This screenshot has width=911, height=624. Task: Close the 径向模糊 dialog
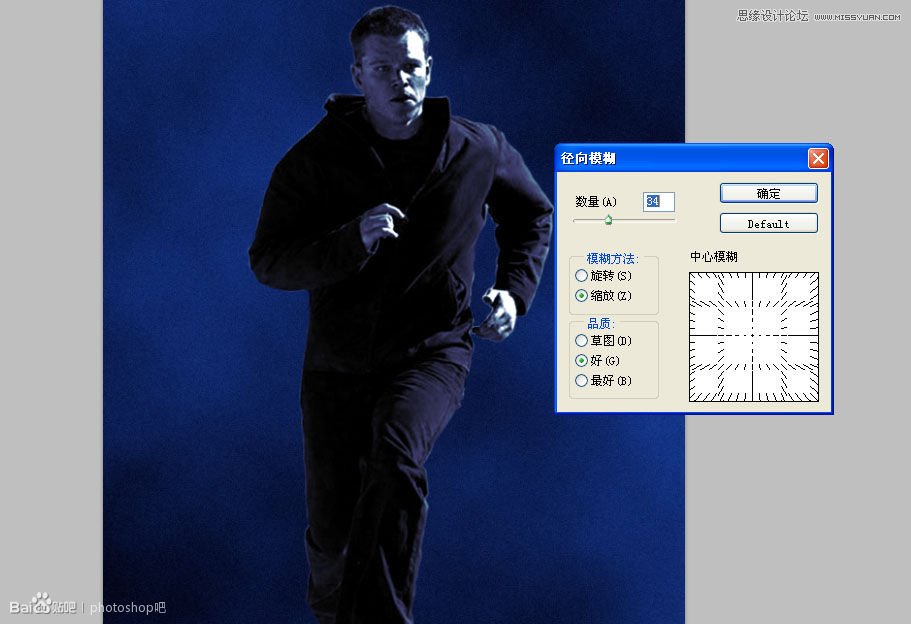click(819, 159)
